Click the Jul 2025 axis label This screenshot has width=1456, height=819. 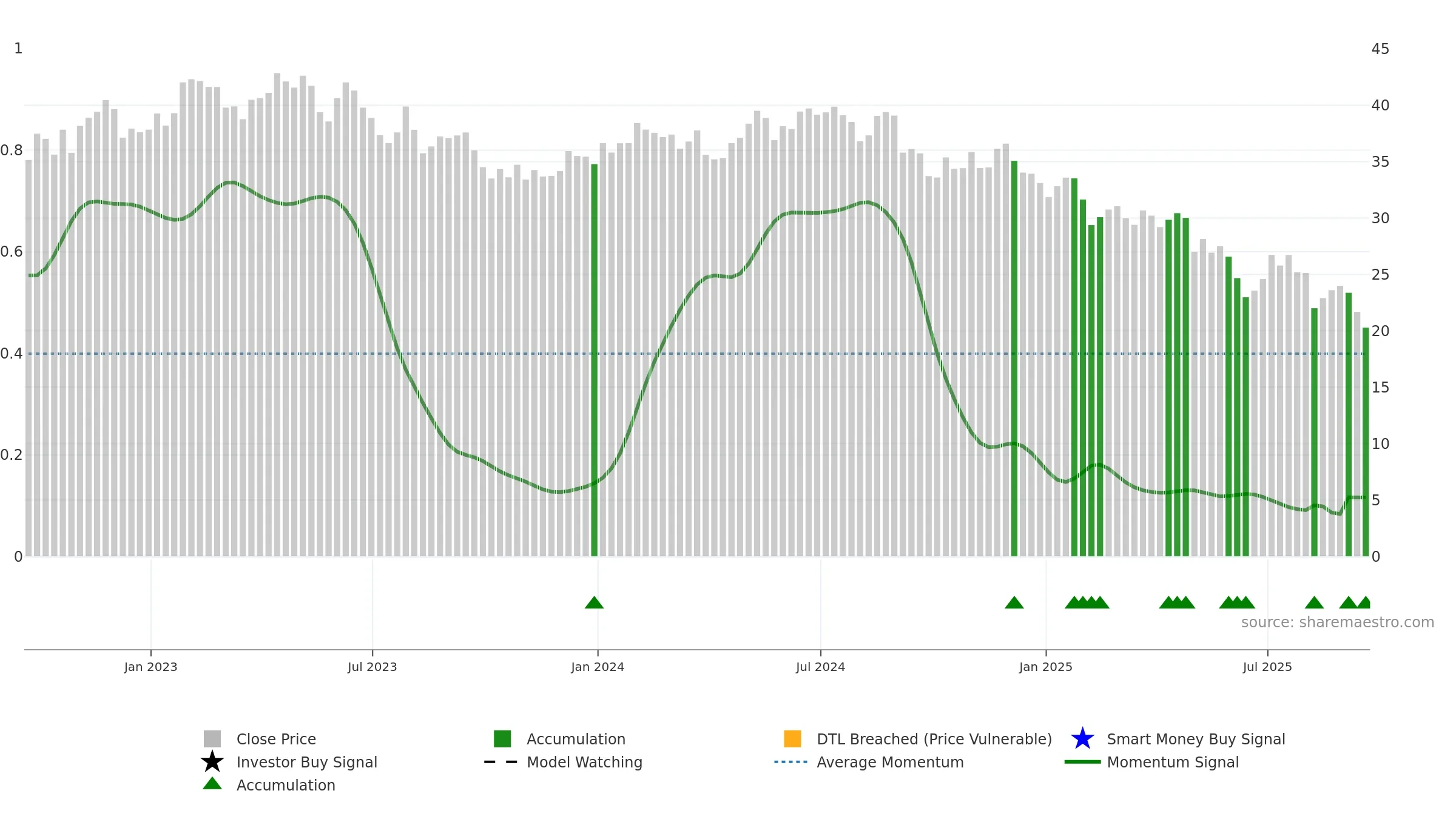(1267, 667)
